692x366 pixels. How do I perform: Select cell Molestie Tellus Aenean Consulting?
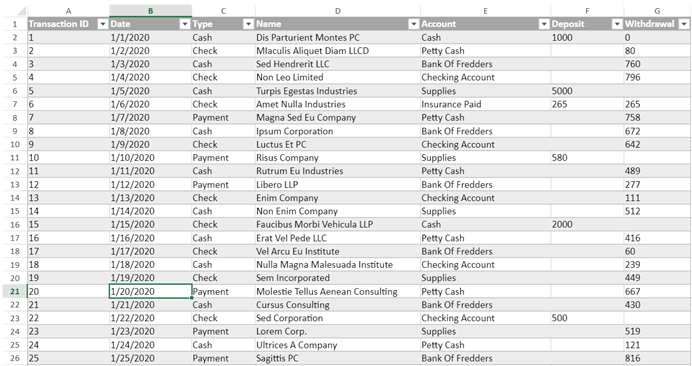(338, 291)
